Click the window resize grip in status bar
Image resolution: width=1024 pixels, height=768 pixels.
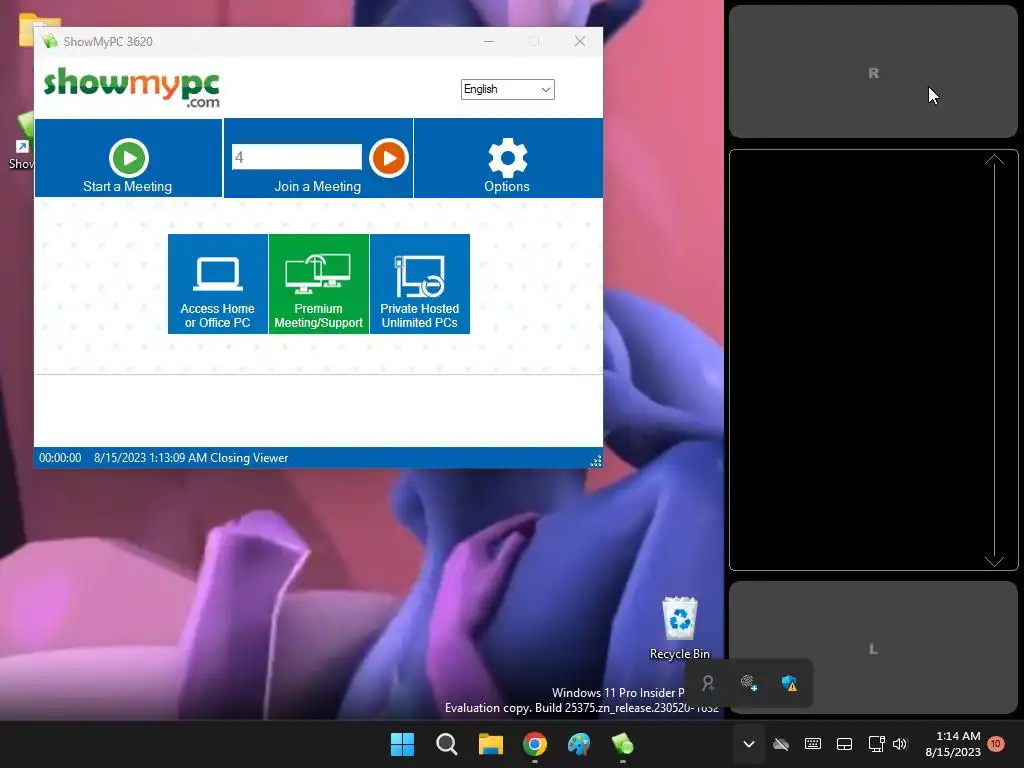coord(596,461)
